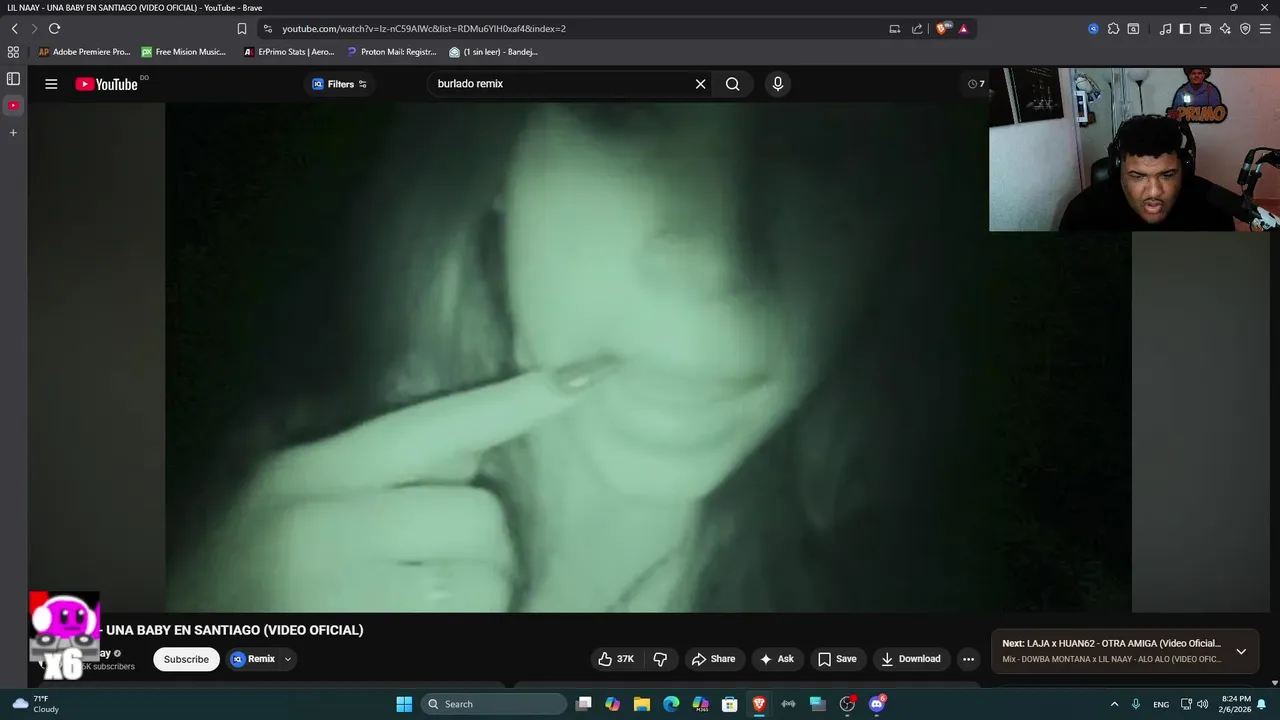Open the Windows Start menu
This screenshot has width=1280, height=720.
click(404, 704)
